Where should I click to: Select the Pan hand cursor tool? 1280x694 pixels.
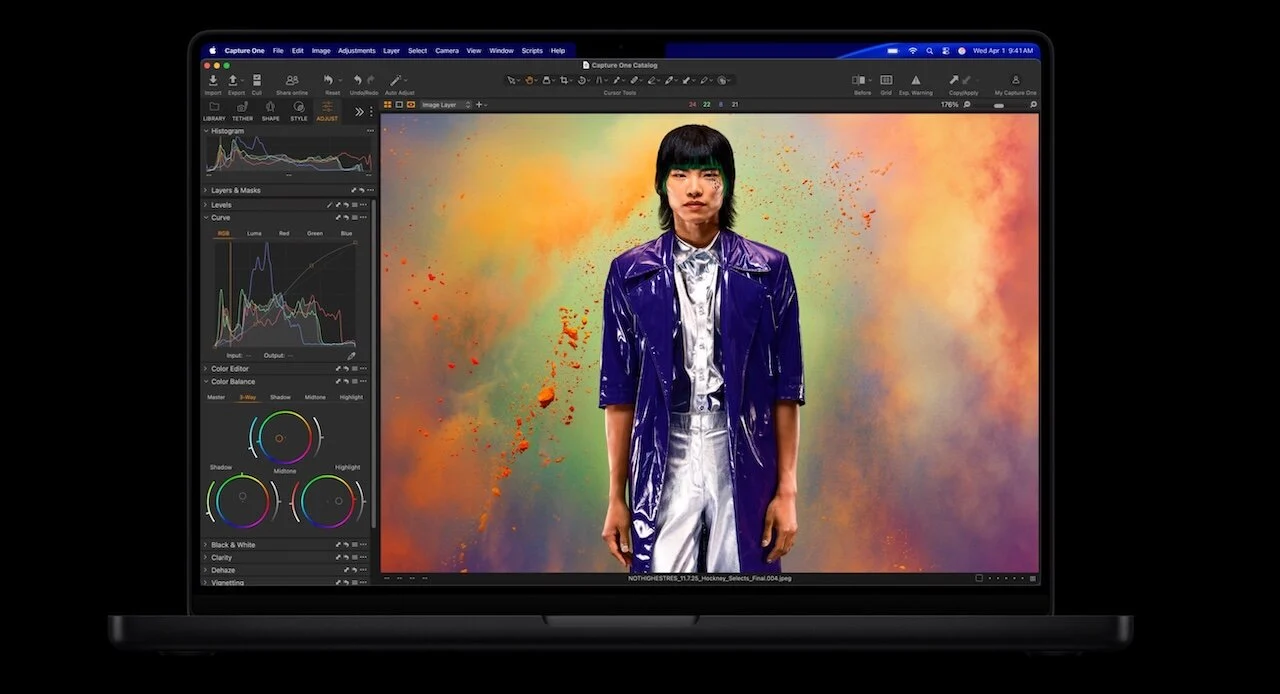(529, 80)
